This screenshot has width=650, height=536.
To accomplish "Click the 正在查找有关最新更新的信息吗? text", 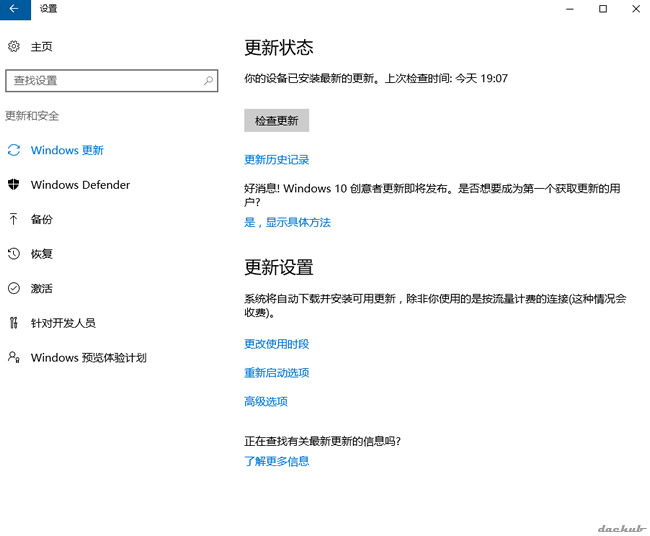I will coord(323,441).
